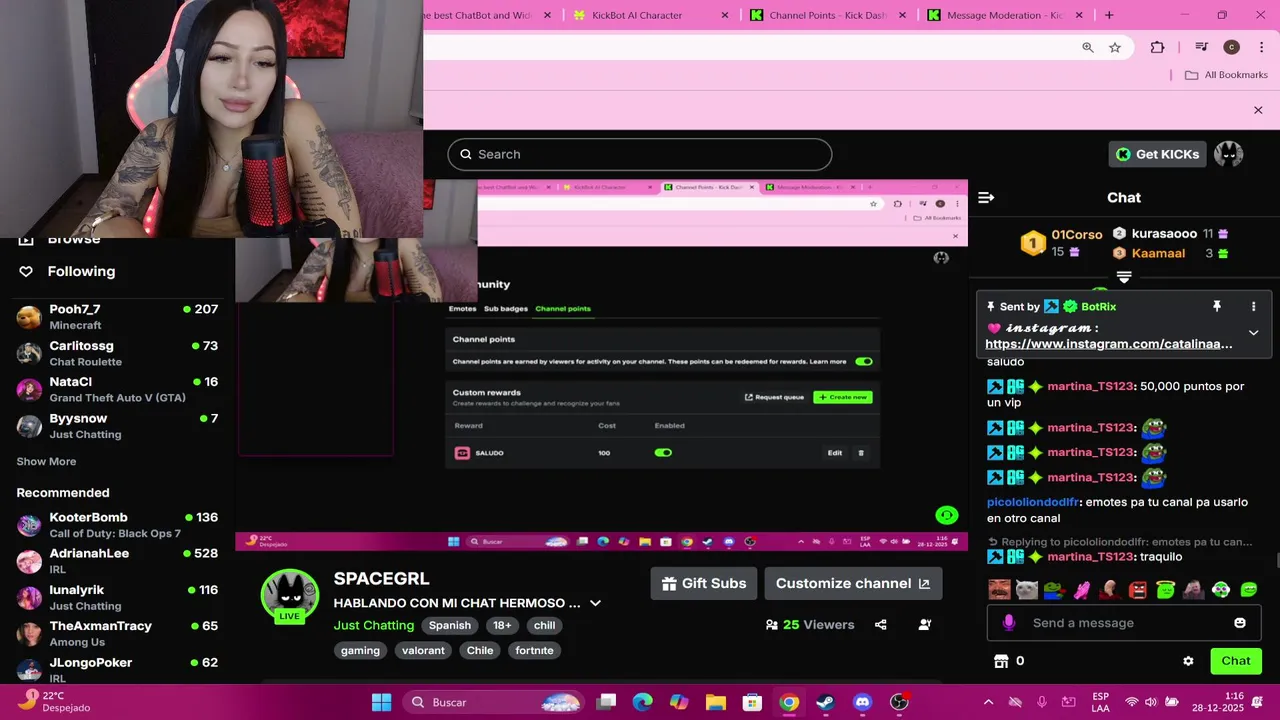Open KooterBomb recommended channel
The height and width of the screenshot is (720, 1280).
pyautogui.click(x=117, y=525)
